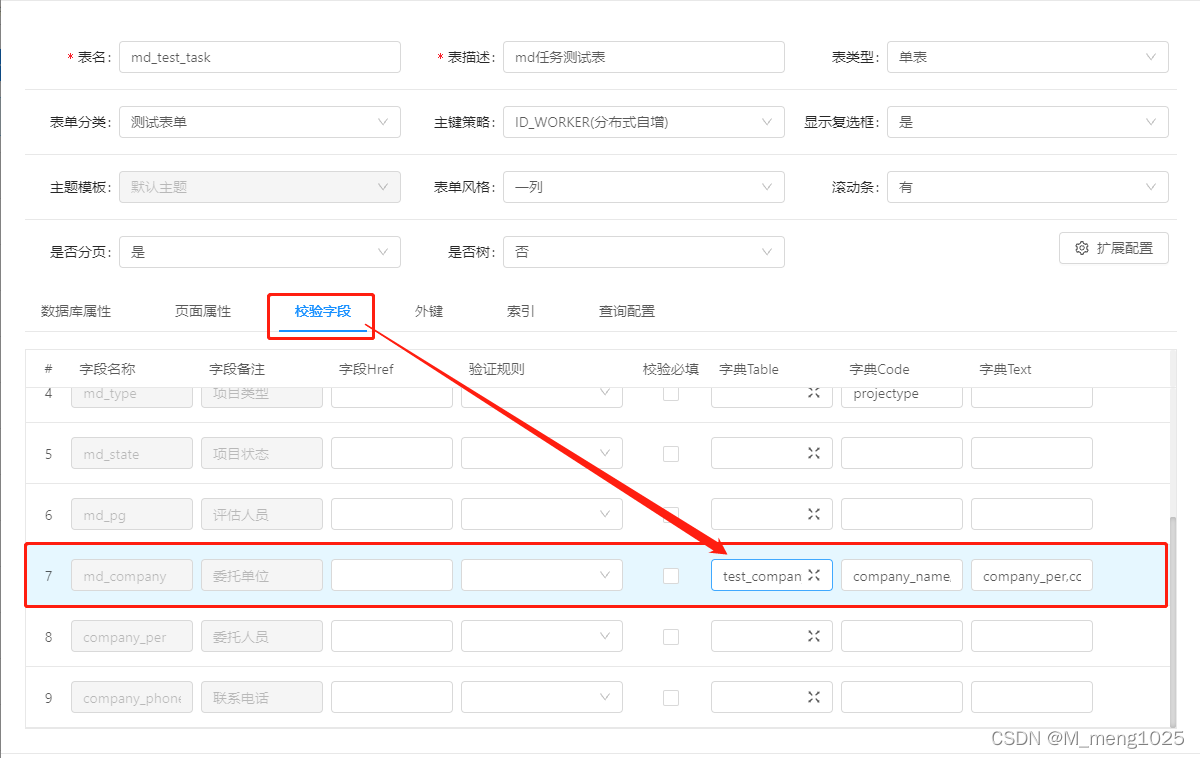Click the 字典Code column header
This screenshot has width=1200, height=758.
click(x=880, y=369)
